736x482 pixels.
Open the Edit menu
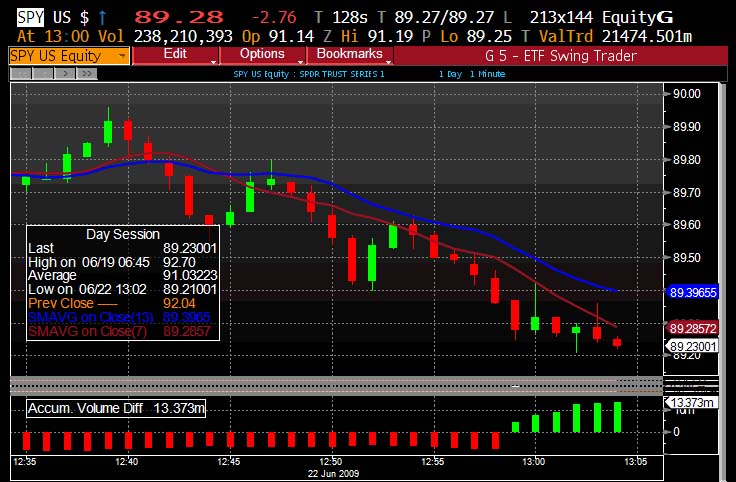point(176,55)
